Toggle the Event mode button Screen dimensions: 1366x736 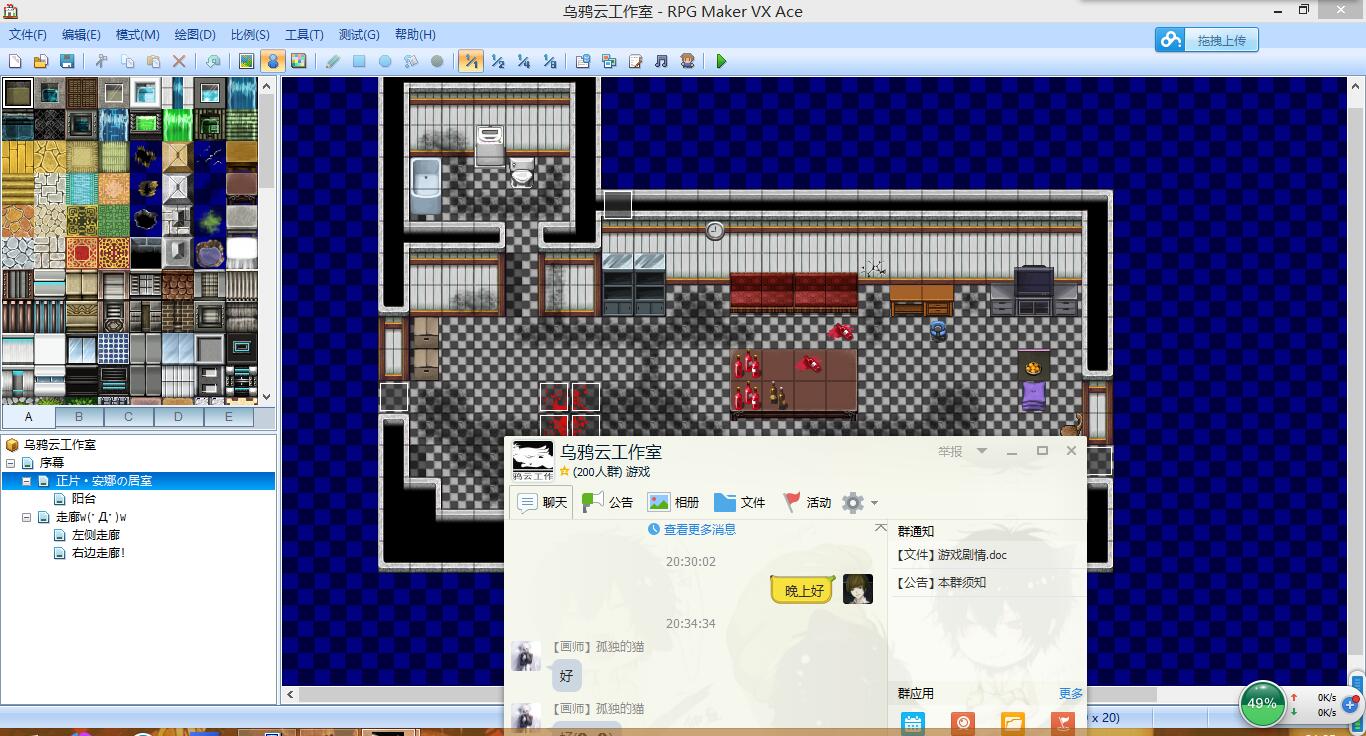272,61
